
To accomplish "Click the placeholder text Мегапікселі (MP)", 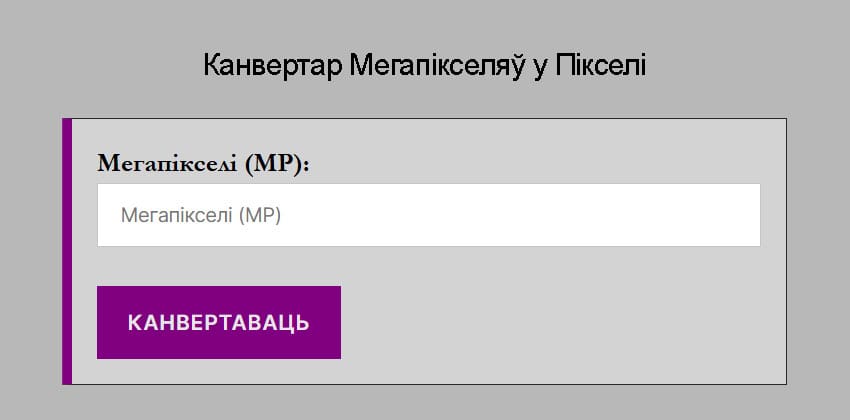I will (200, 215).
